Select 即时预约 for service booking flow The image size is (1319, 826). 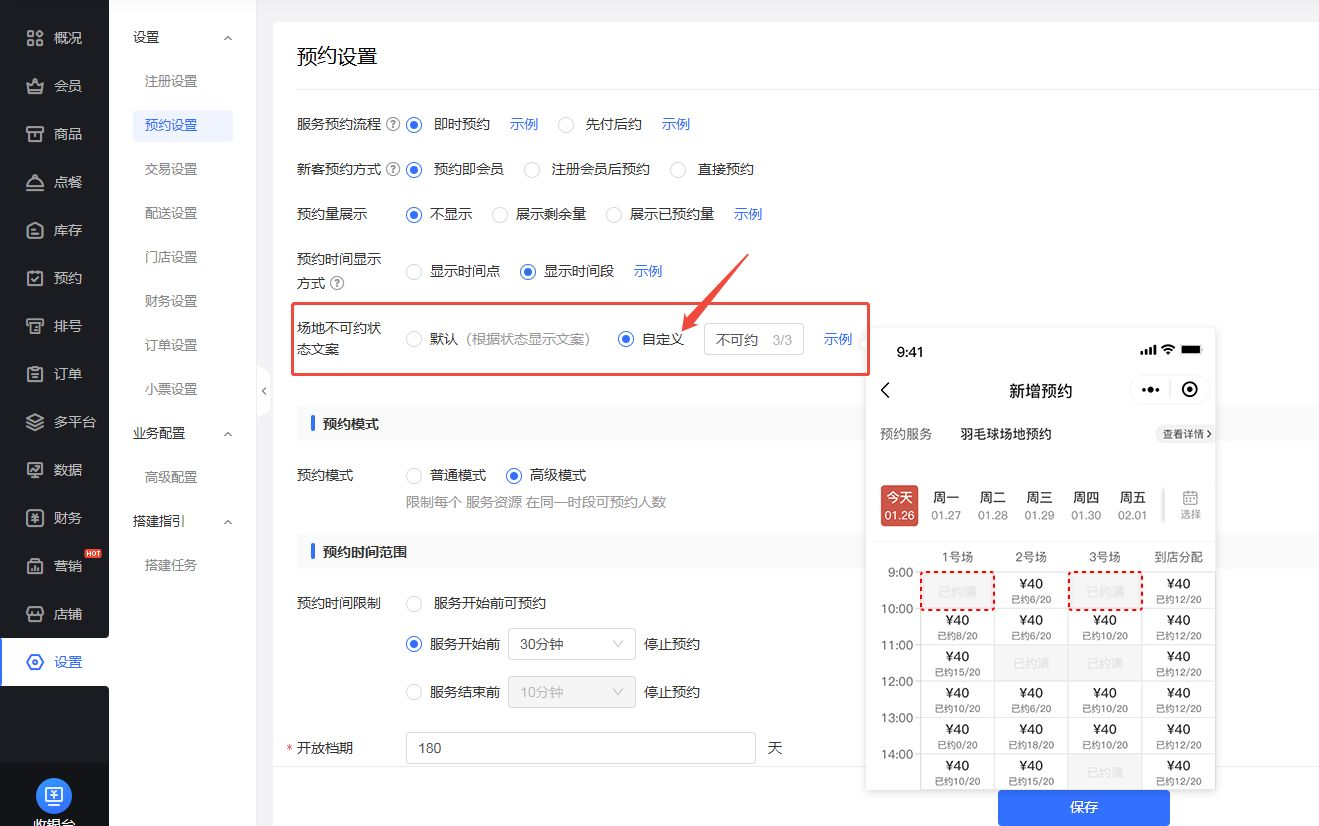pos(414,124)
